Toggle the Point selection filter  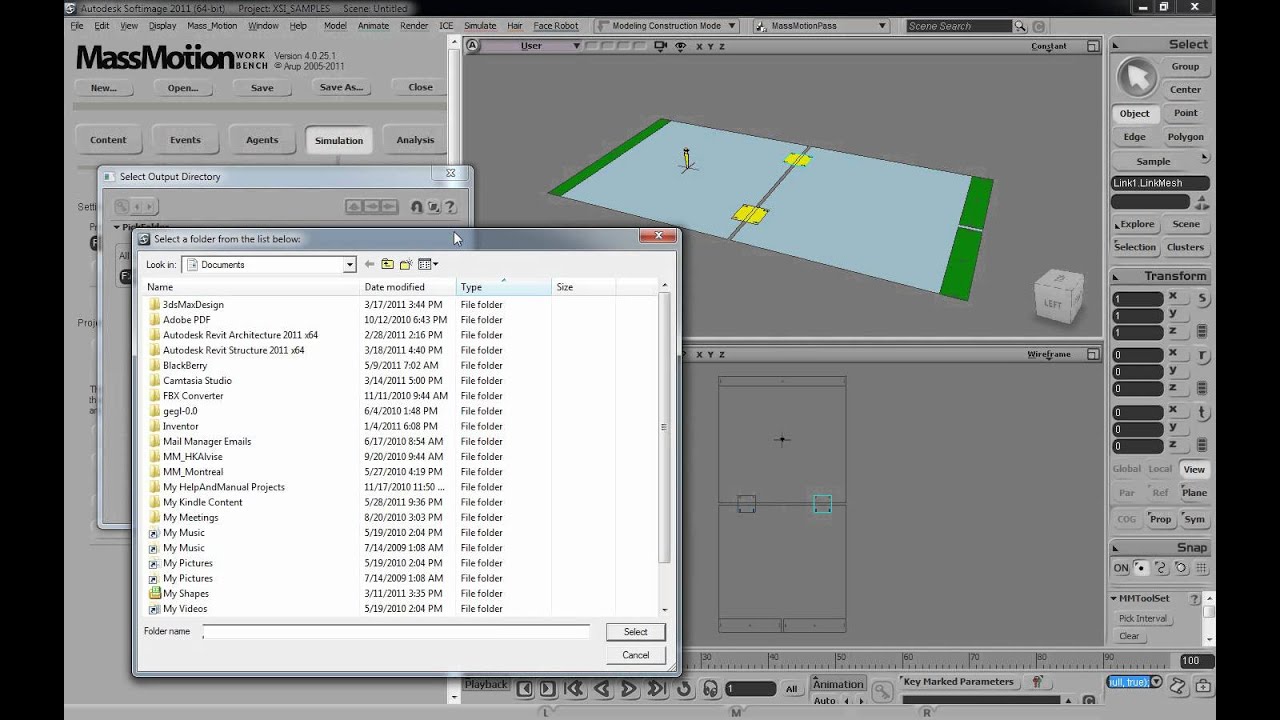1186,113
